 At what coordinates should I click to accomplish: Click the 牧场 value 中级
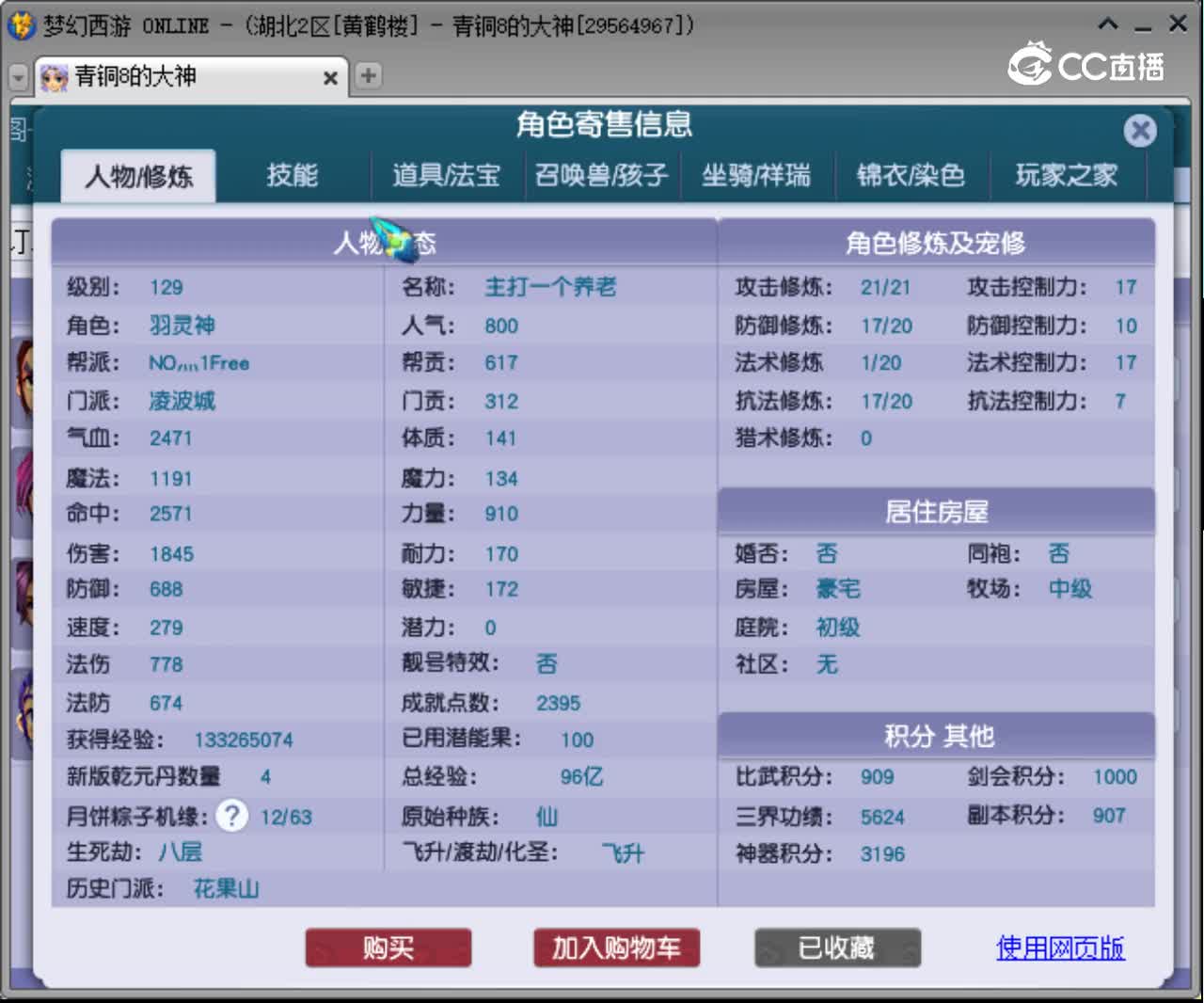coord(1070,589)
